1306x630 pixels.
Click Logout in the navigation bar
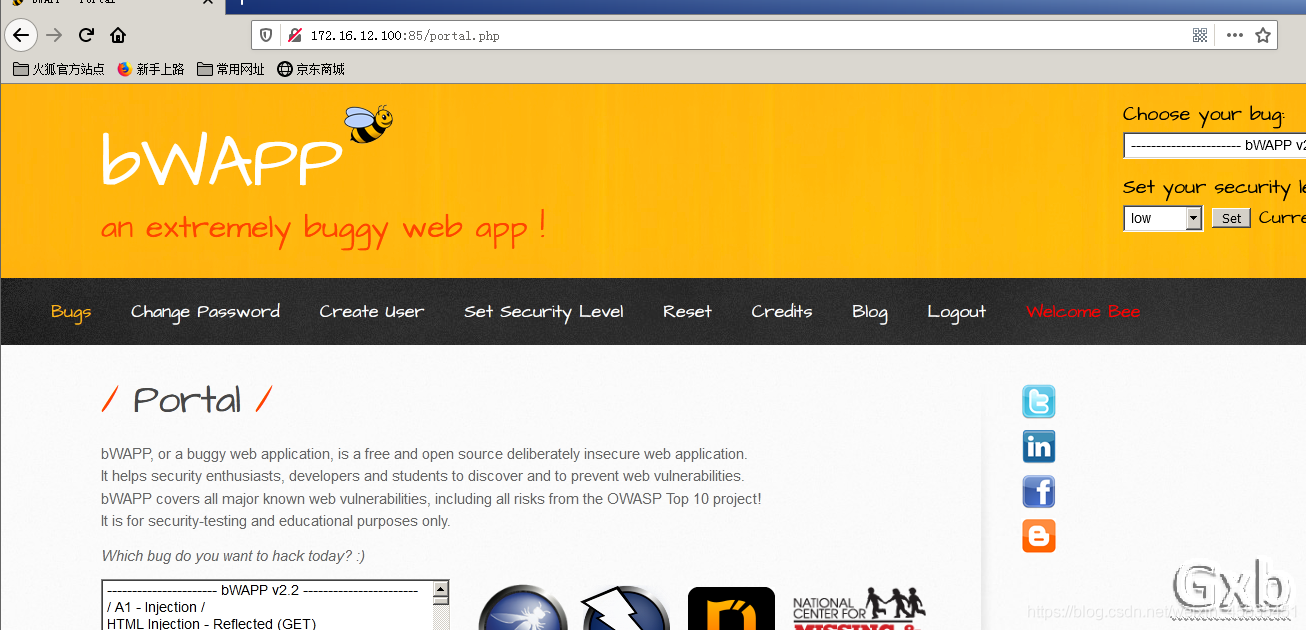[956, 312]
